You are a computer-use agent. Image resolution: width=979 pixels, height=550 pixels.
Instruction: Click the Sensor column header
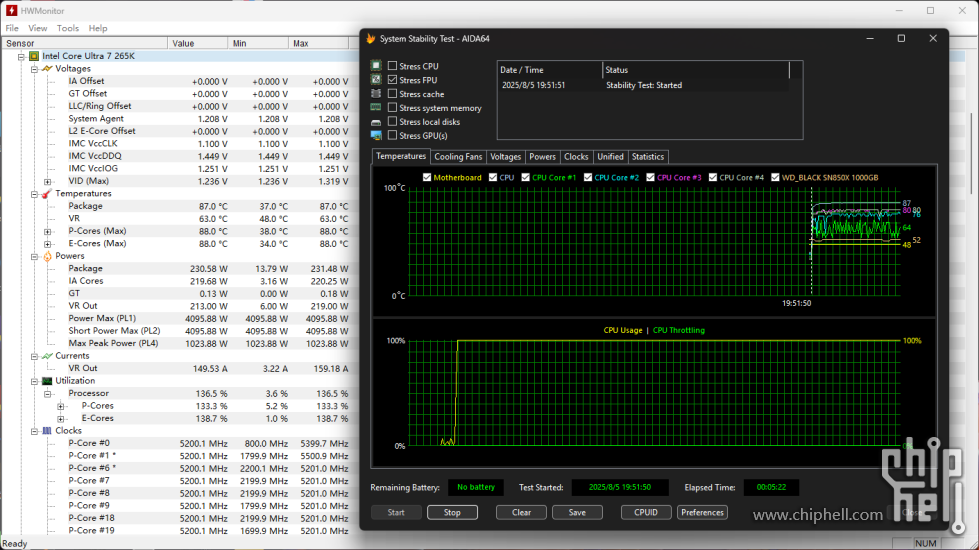[84, 43]
